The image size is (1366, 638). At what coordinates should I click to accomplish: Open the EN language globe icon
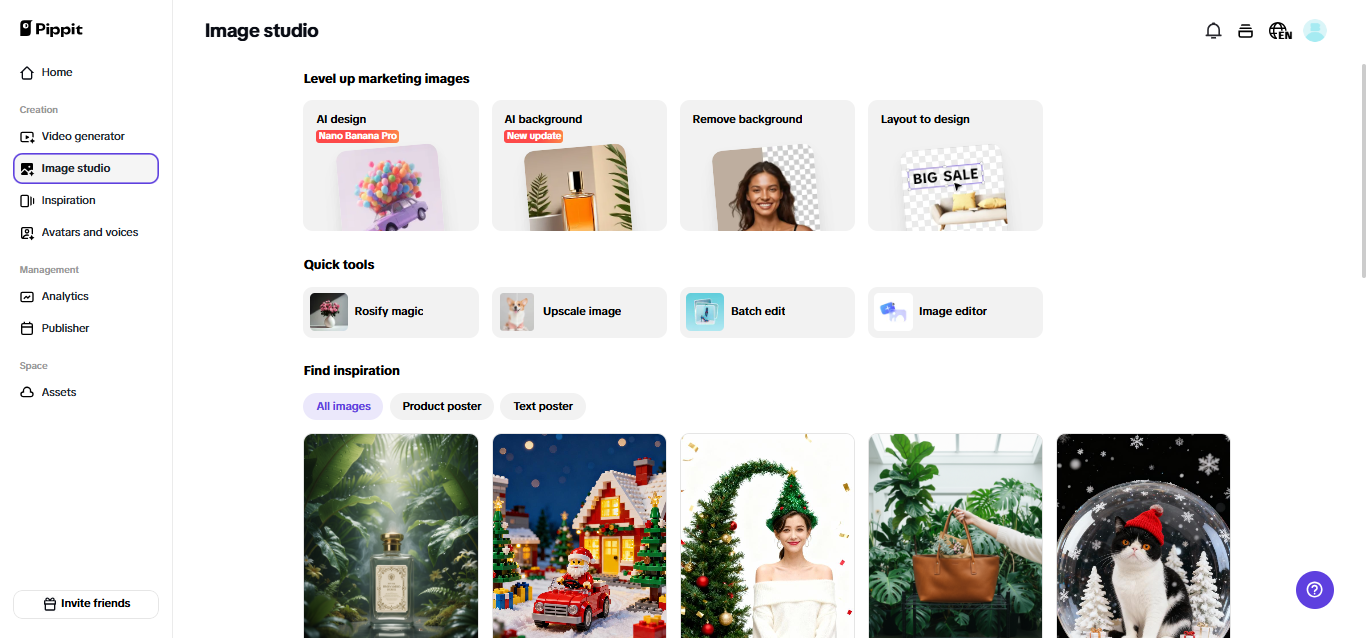click(1280, 31)
